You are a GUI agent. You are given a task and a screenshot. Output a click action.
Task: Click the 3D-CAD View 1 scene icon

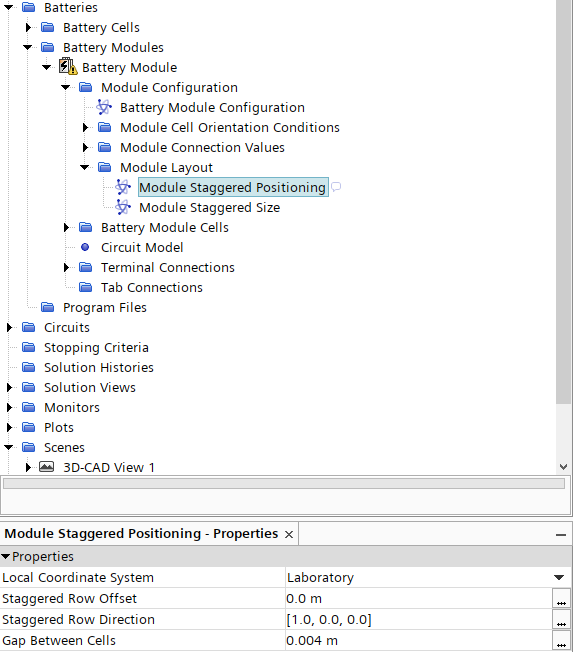(47, 467)
